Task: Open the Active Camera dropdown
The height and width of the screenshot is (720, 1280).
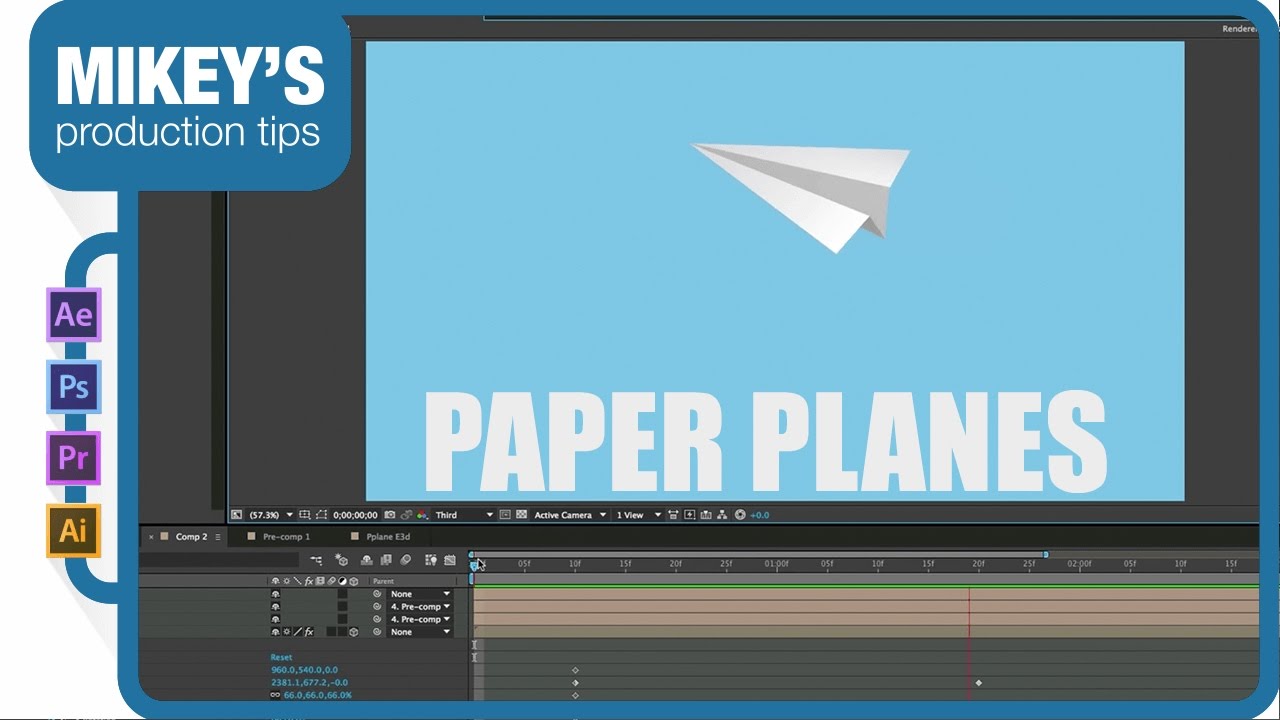Action: tap(570, 515)
